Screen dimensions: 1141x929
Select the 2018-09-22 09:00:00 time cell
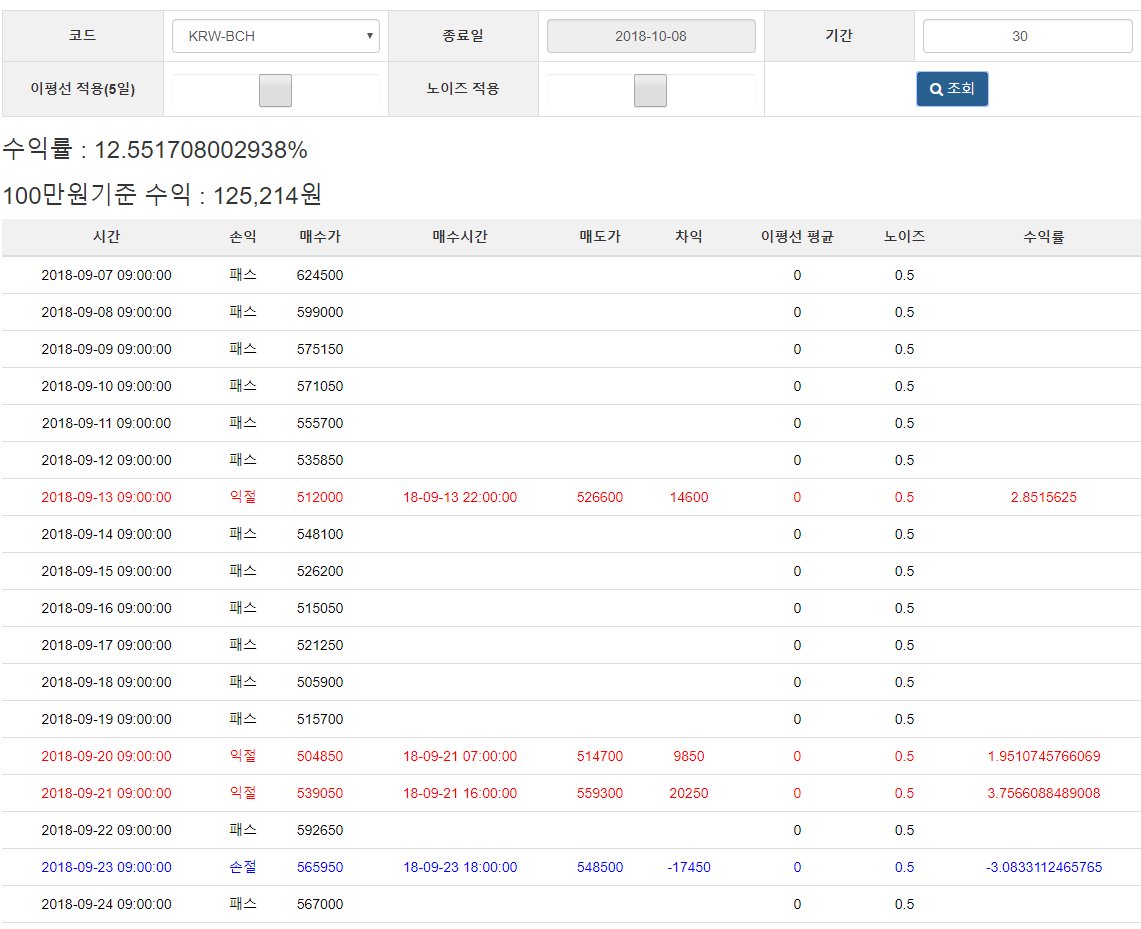(106, 830)
